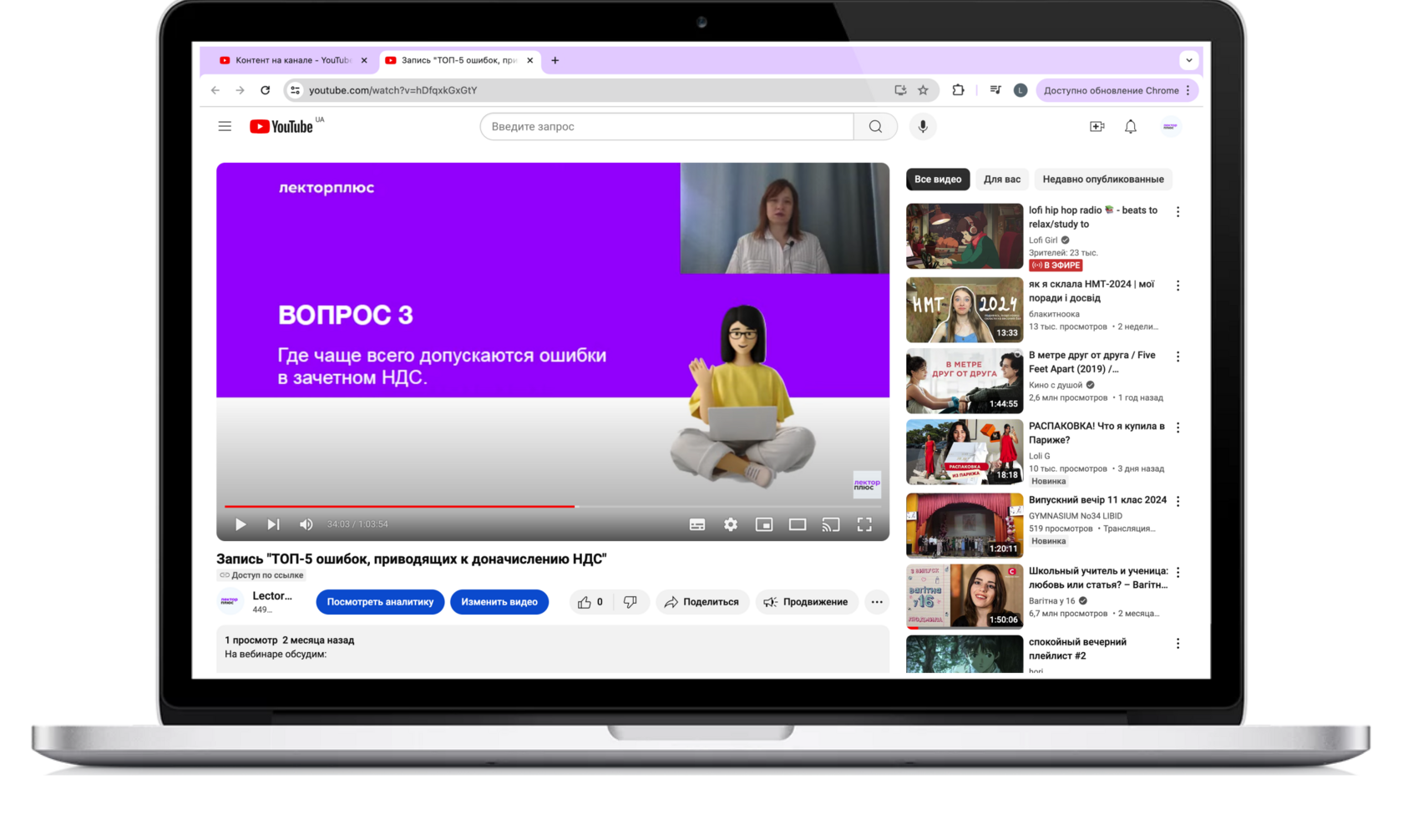Click the Введите запрос search field
The image size is (1403, 840).
click(667, 127)
